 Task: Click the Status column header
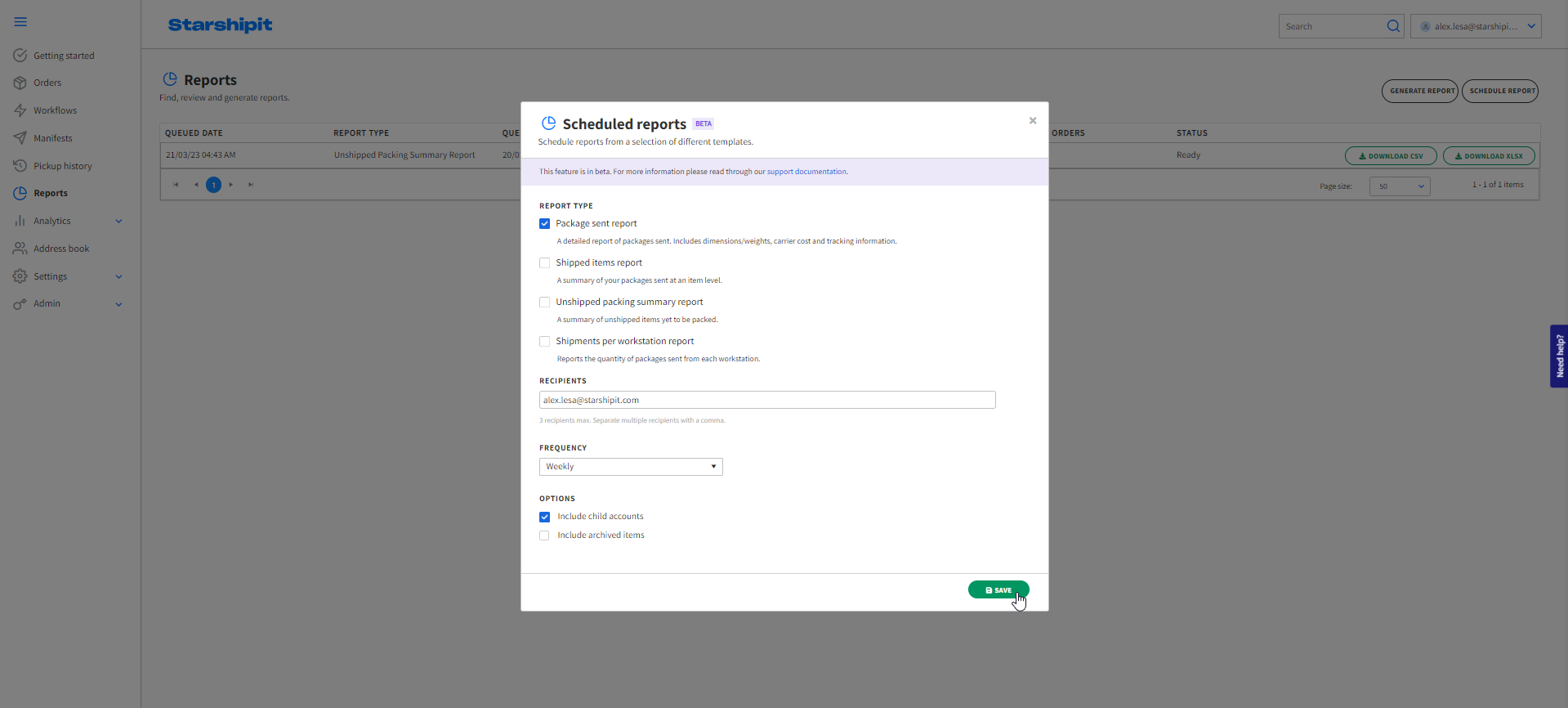tap(1192, 133)
